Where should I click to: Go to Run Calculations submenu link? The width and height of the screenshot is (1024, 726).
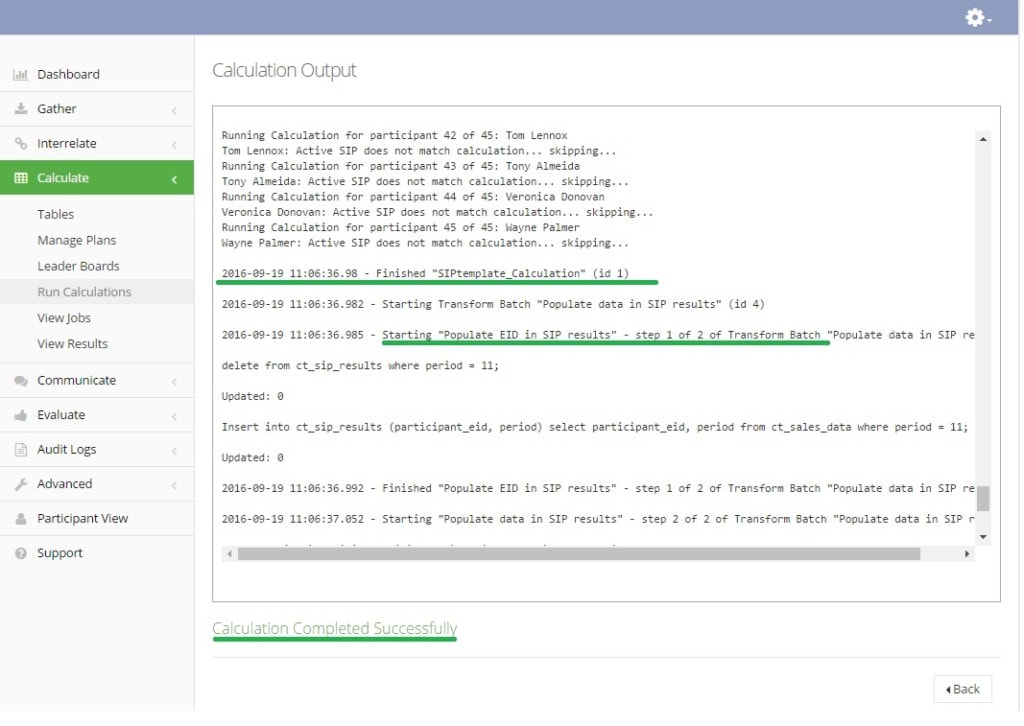(84, 292)
